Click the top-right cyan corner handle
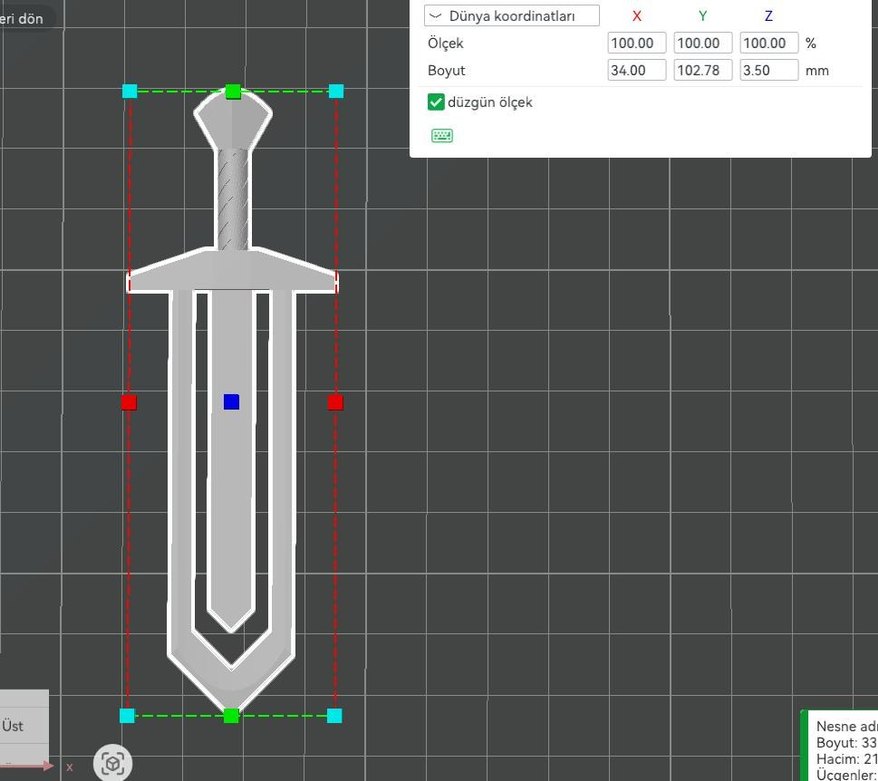The height and width of the screenshot is (781, 878). pyautogui.click(x=336, y=91)
